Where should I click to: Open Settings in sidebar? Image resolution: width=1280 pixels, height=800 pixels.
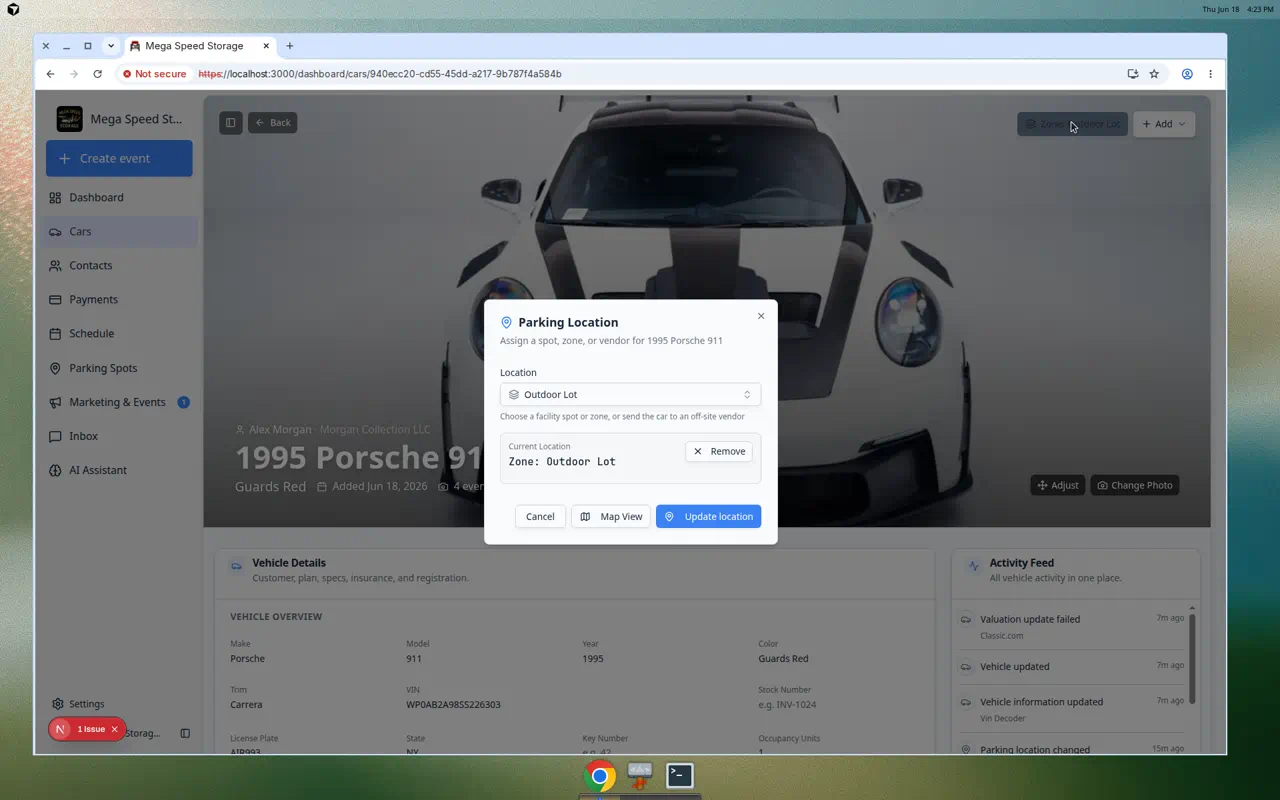click(119, 704)
